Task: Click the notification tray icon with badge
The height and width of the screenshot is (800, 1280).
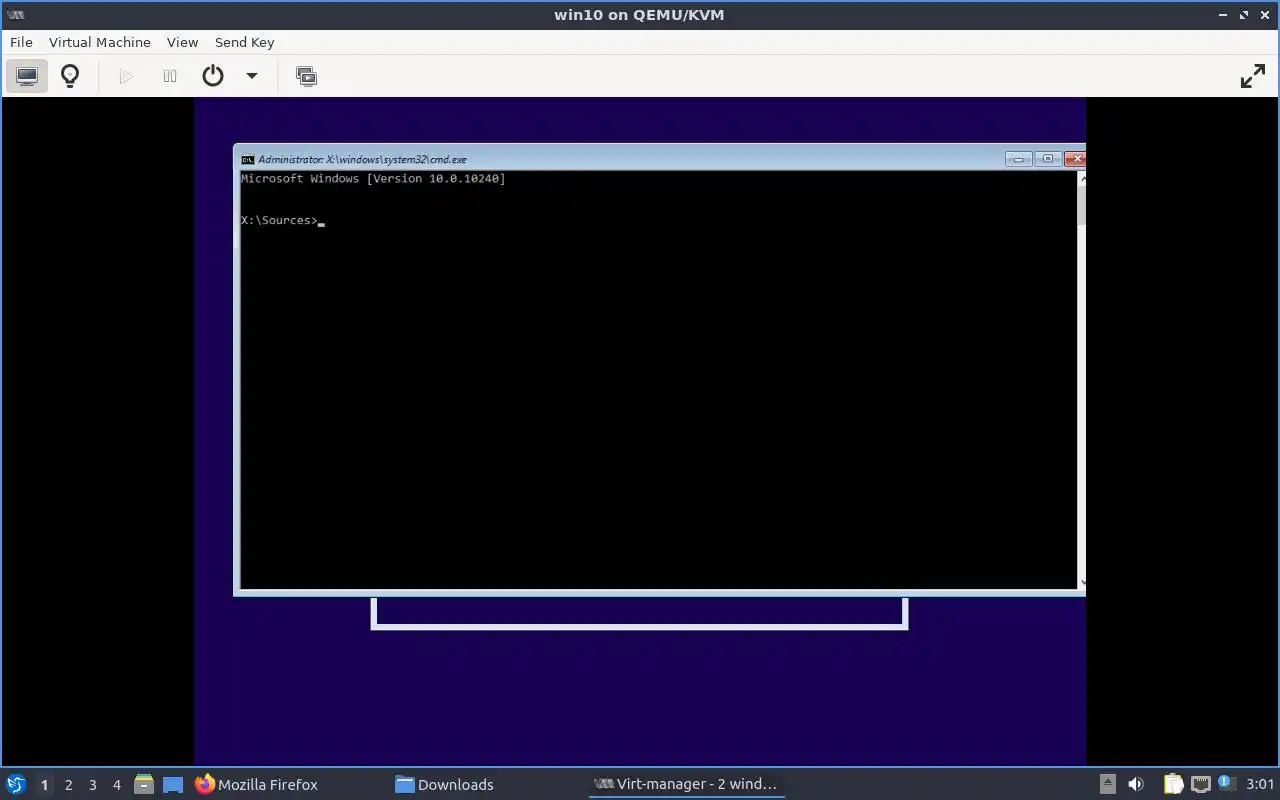Action: pos(1226,783)
